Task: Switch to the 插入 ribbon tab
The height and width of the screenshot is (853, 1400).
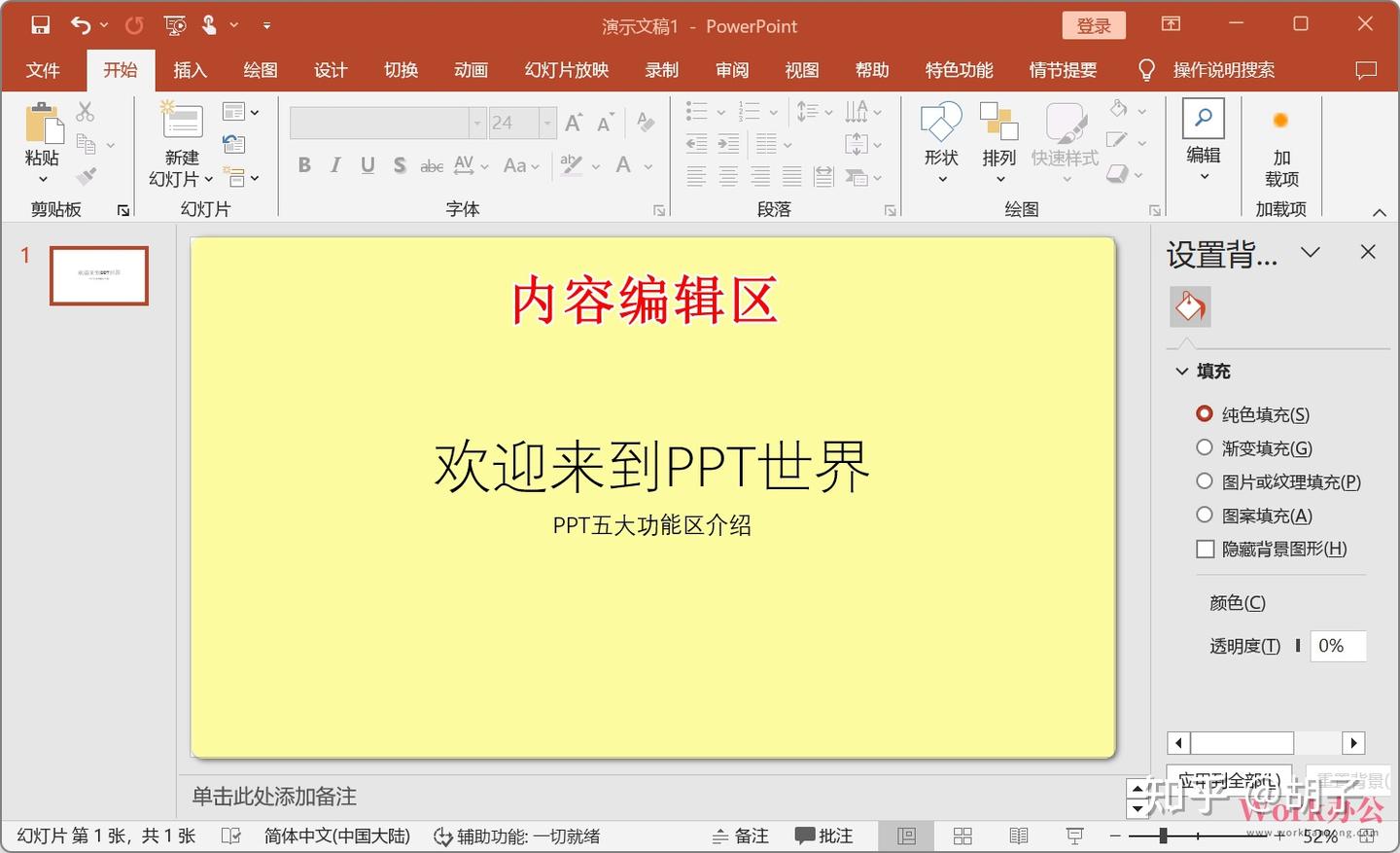Action: pos(190,69)
